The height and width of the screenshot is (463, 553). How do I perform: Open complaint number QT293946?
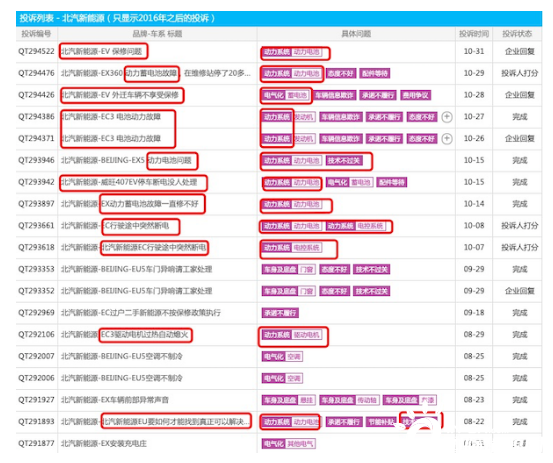[36, 160]
